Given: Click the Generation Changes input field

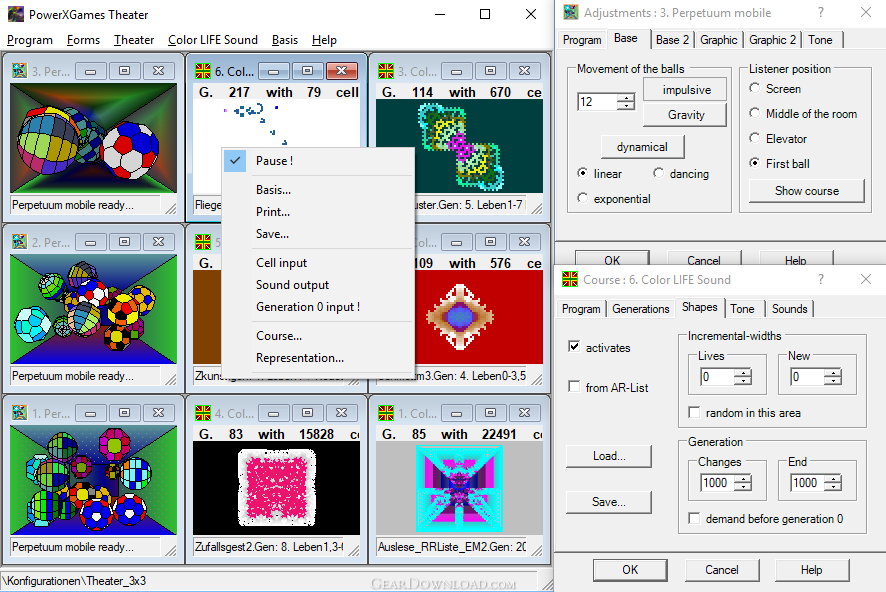Looking at the screenshot, I should 712,482.
